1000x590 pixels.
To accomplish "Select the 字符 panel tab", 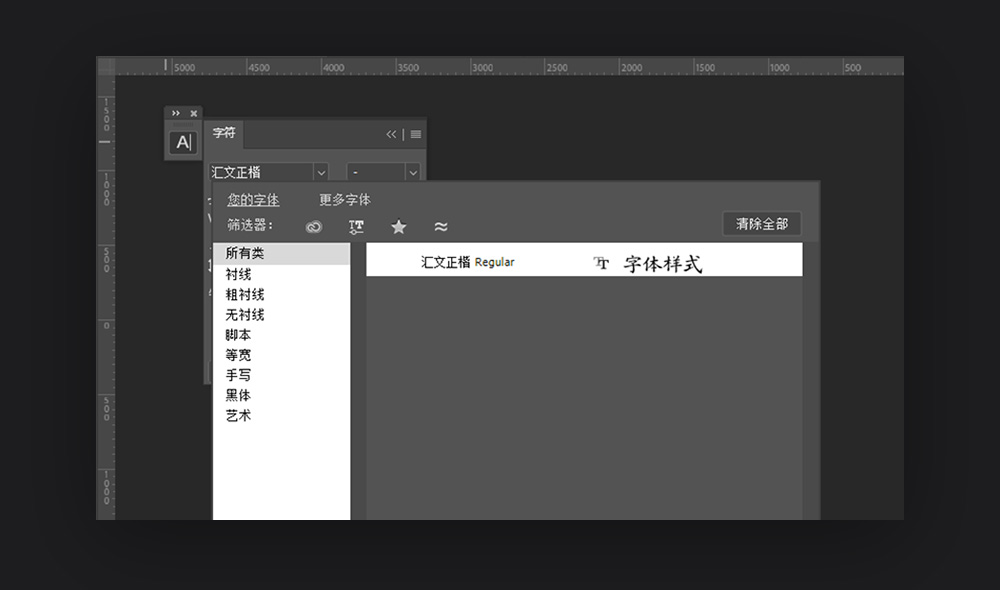I will [223, 133].
